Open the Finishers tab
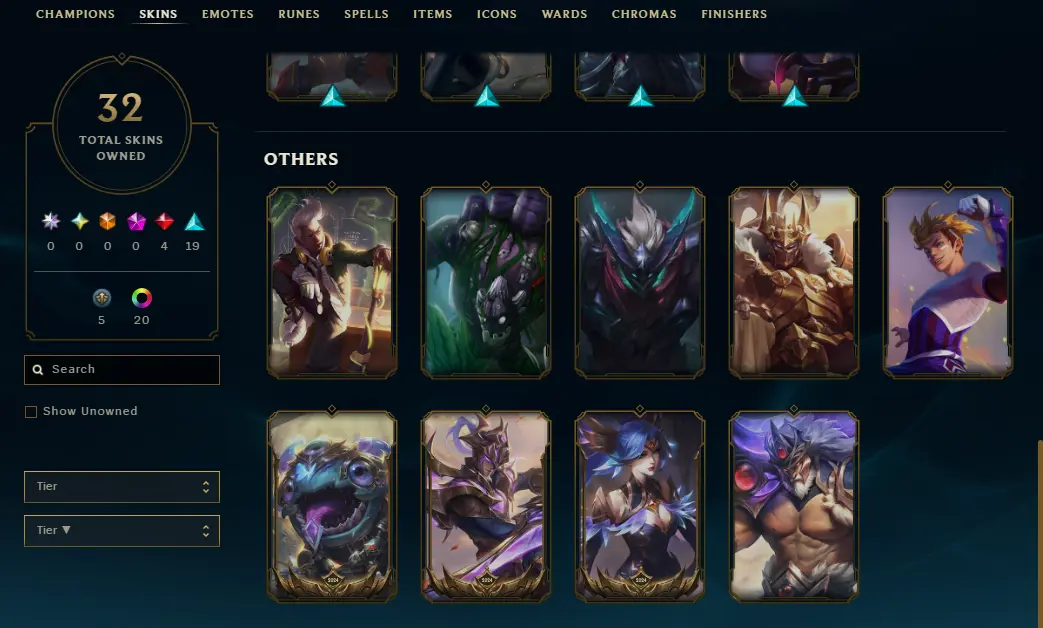 click(734, 14)
